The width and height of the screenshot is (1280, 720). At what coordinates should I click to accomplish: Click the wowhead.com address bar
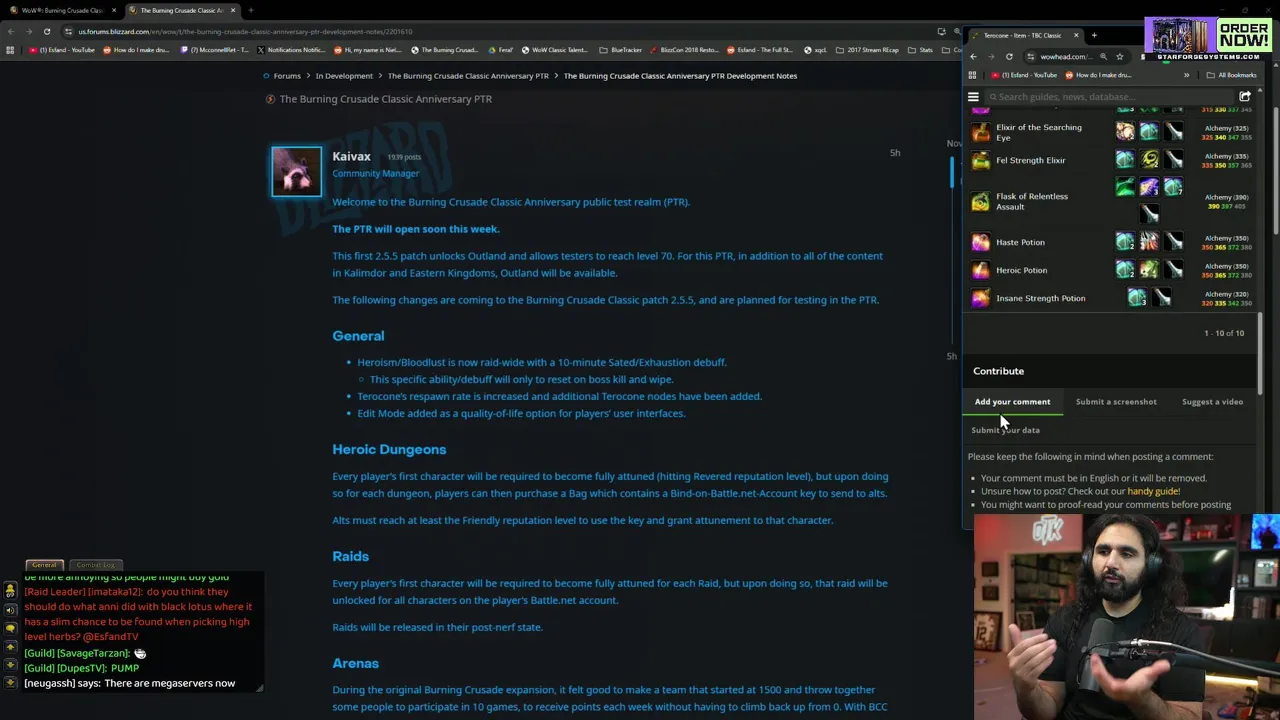[x=1075, y=56]
